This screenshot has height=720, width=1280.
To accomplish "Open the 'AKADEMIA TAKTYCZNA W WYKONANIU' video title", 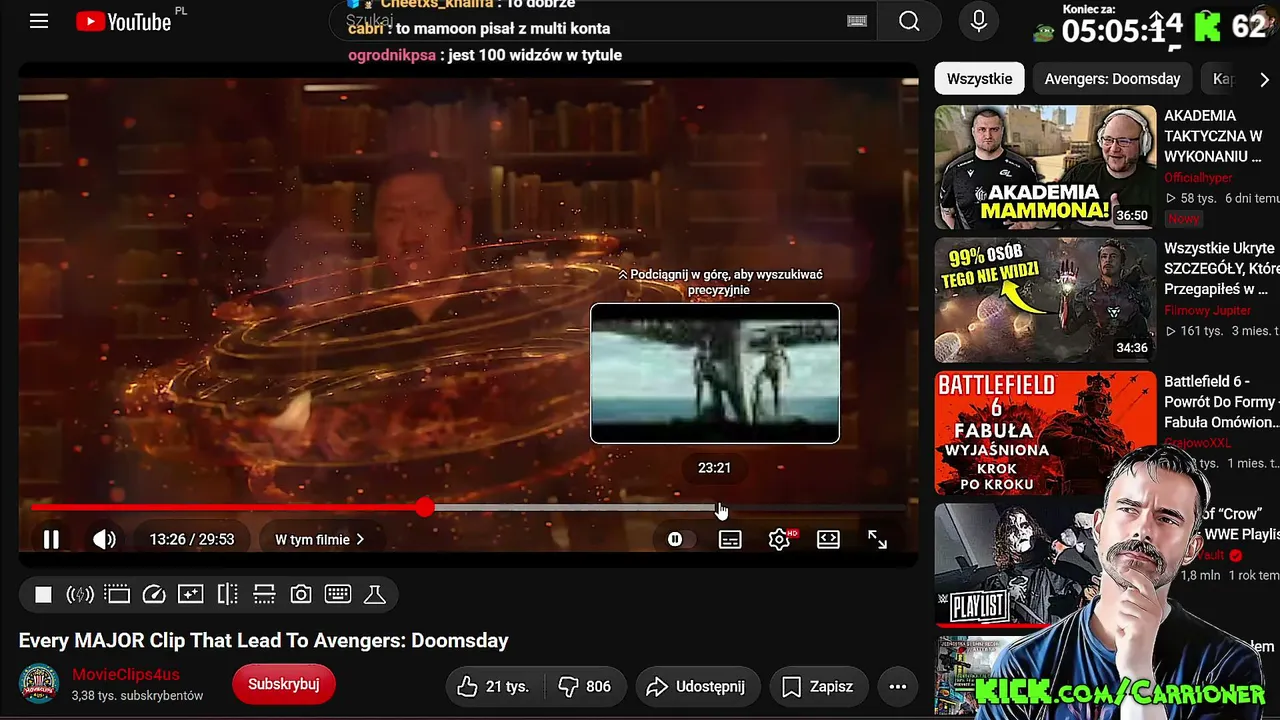I will point(1214,136).
